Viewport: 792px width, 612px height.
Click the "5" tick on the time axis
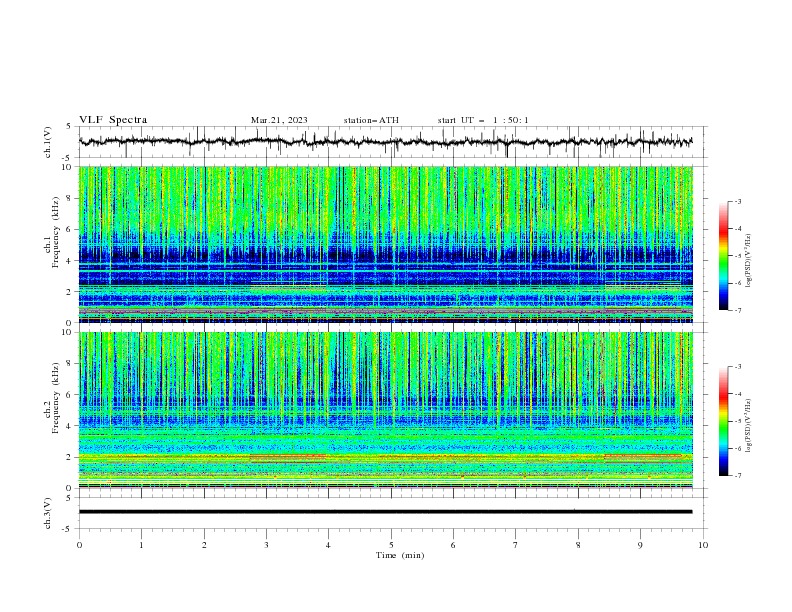[x=391, y=545]
